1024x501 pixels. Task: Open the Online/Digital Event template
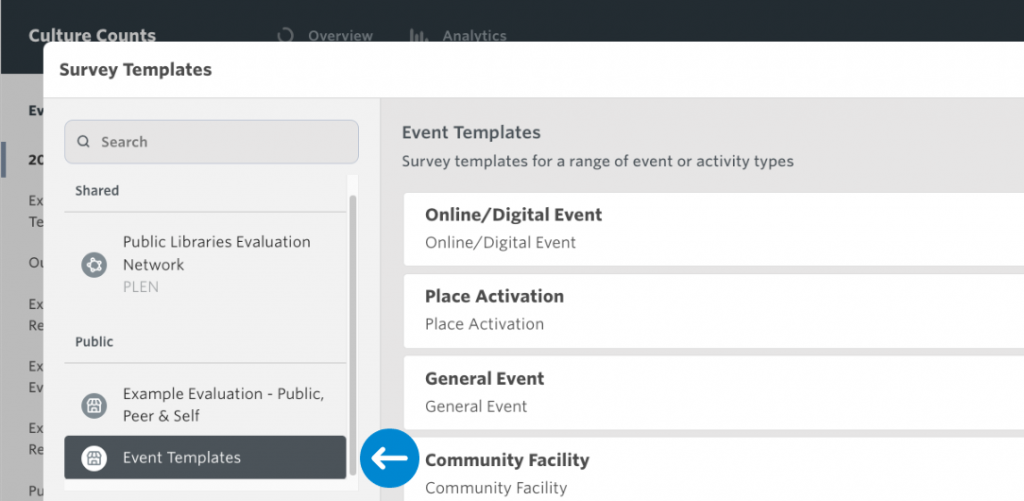(714, 229)
